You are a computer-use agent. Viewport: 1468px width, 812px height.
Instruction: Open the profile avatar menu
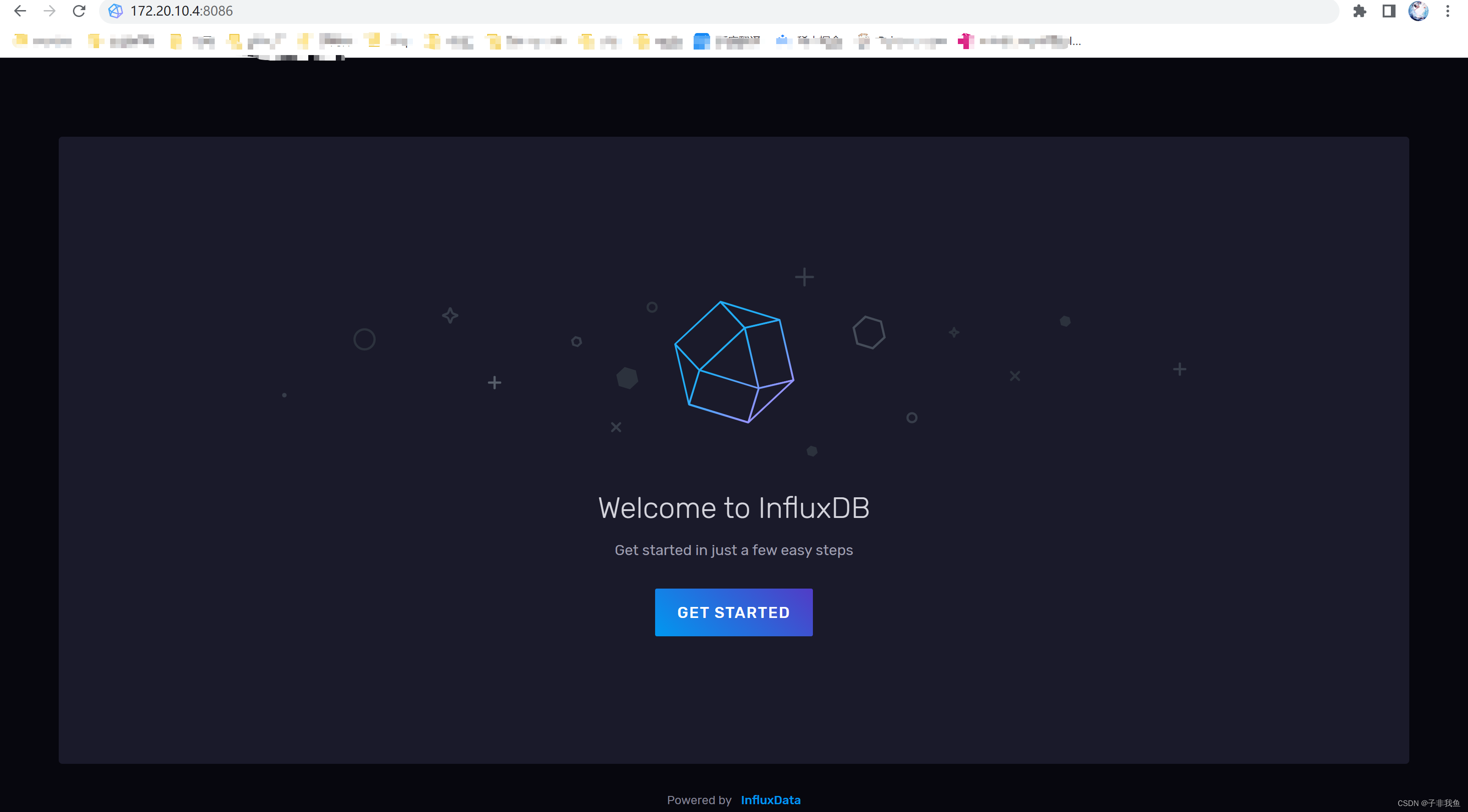click(1418, 11)
